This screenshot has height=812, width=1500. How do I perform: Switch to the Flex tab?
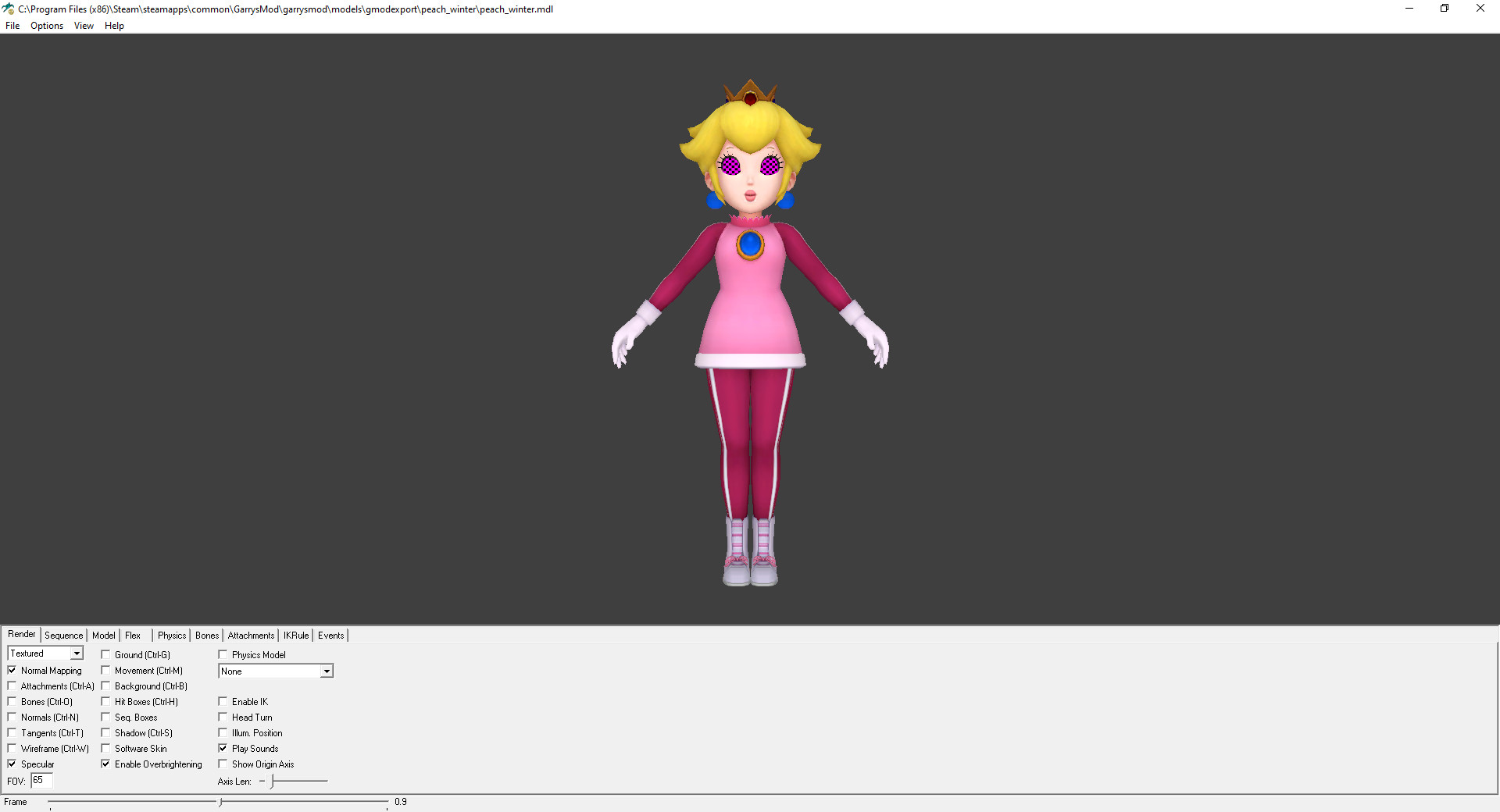tap(133, 635)
